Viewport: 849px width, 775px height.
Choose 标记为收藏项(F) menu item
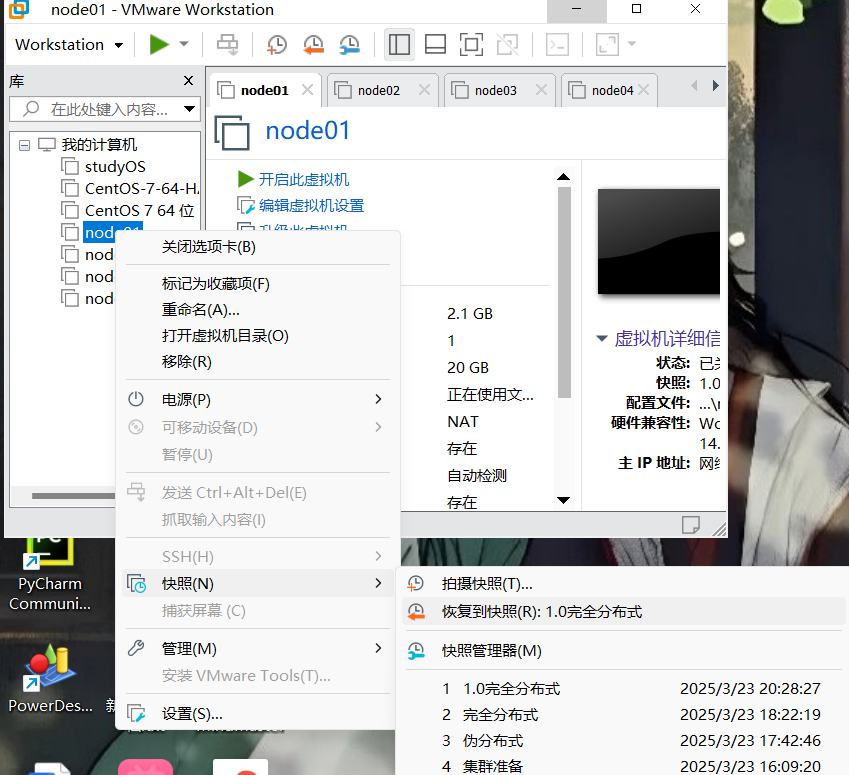(258, 284)
